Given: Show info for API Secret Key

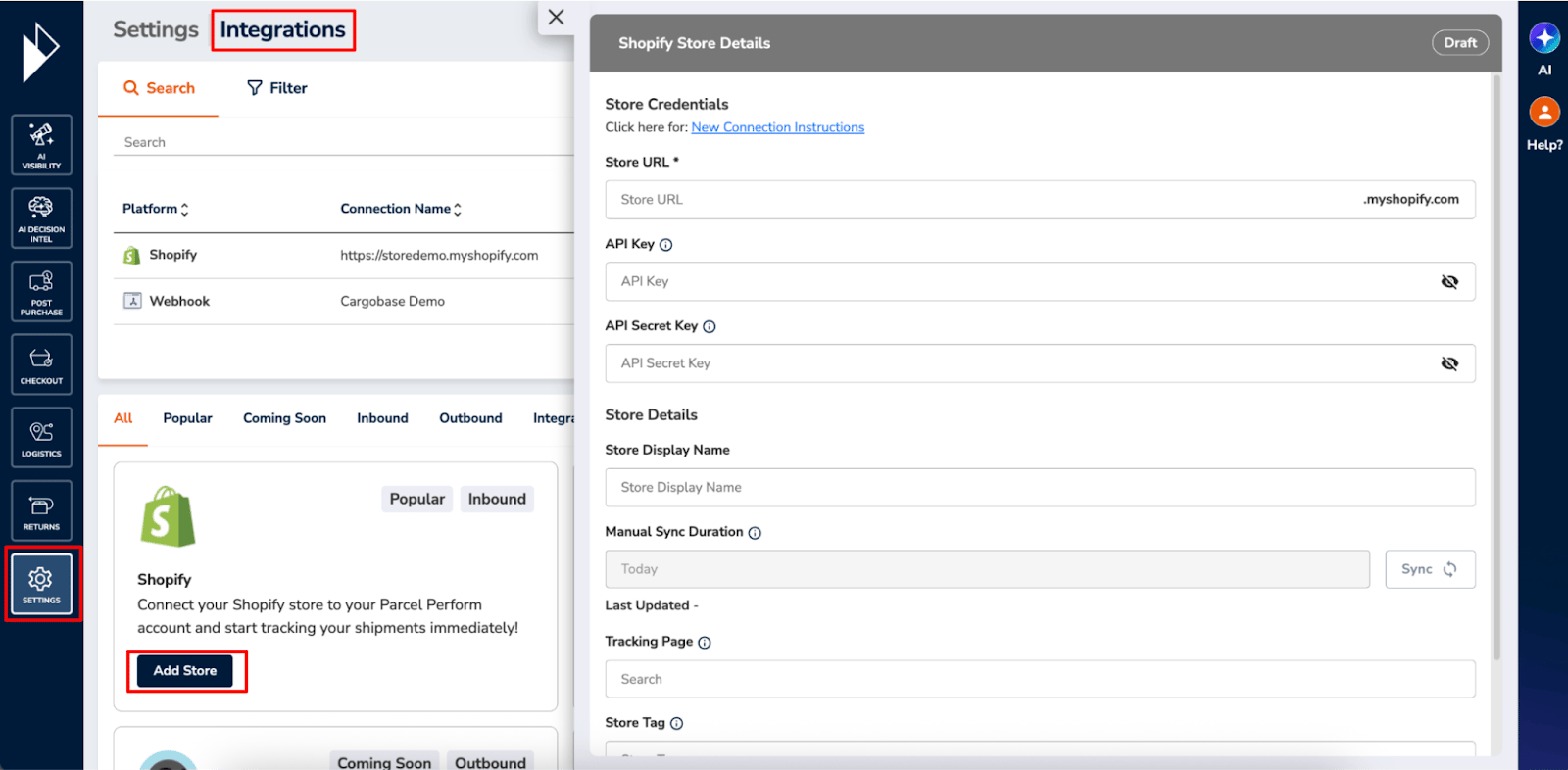Looking at the screenshot, I should [x=710, y=327].
